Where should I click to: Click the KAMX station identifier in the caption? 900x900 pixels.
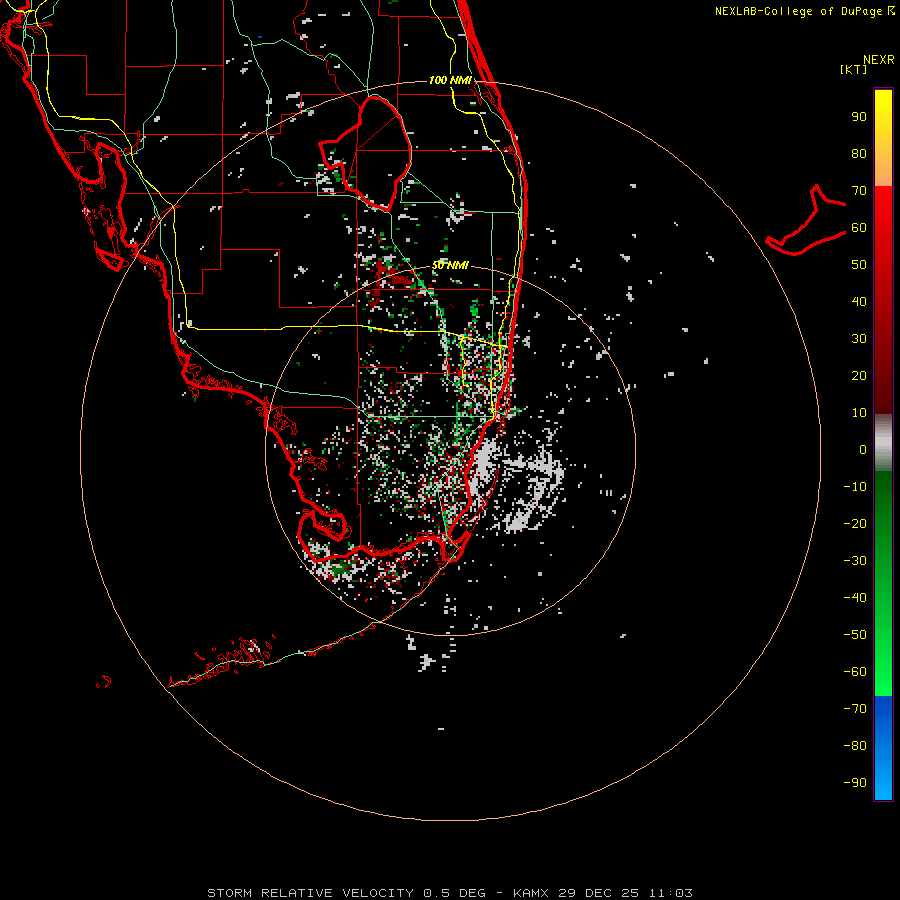coord(530,893)
